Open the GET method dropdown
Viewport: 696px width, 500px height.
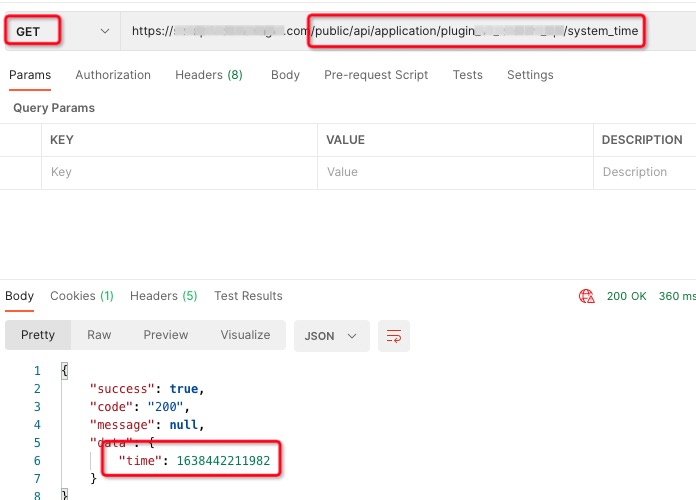tap(60, 31)
